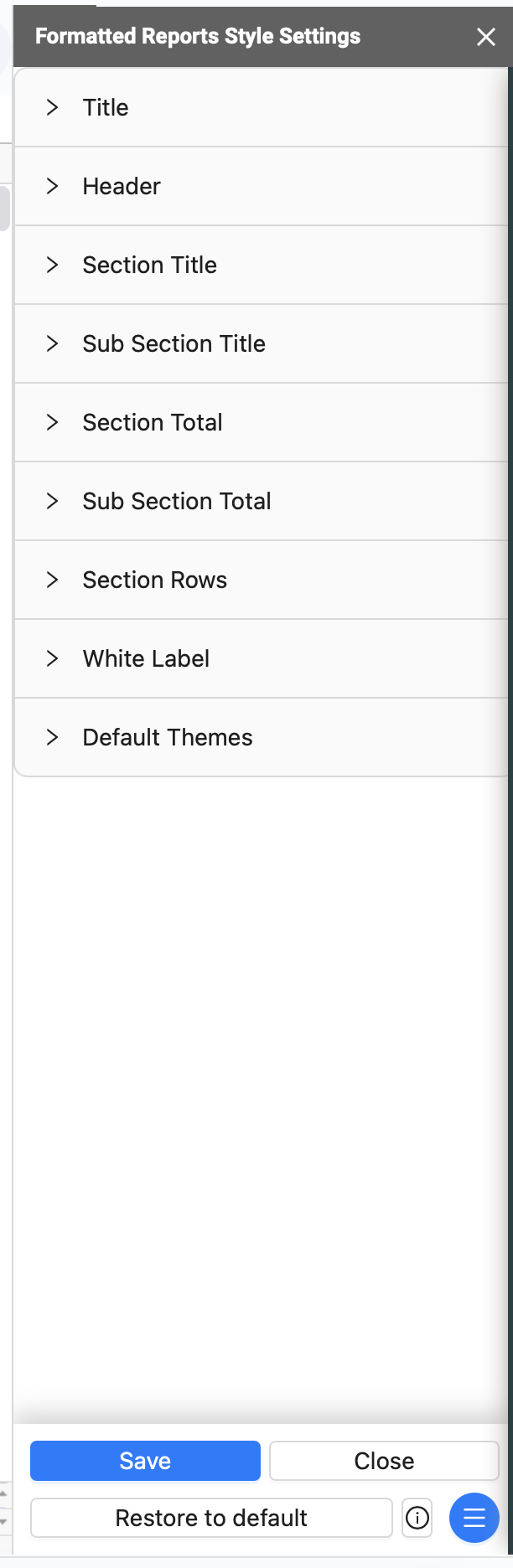Screen dimensions: 513x1568
Task: Expand the White Label chevron
Action: point(52,658)
